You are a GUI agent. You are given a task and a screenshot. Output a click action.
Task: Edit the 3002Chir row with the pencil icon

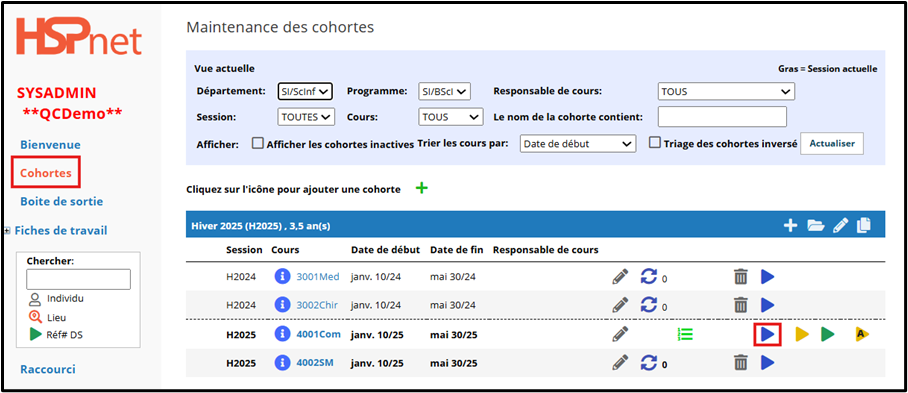[620, 304]
